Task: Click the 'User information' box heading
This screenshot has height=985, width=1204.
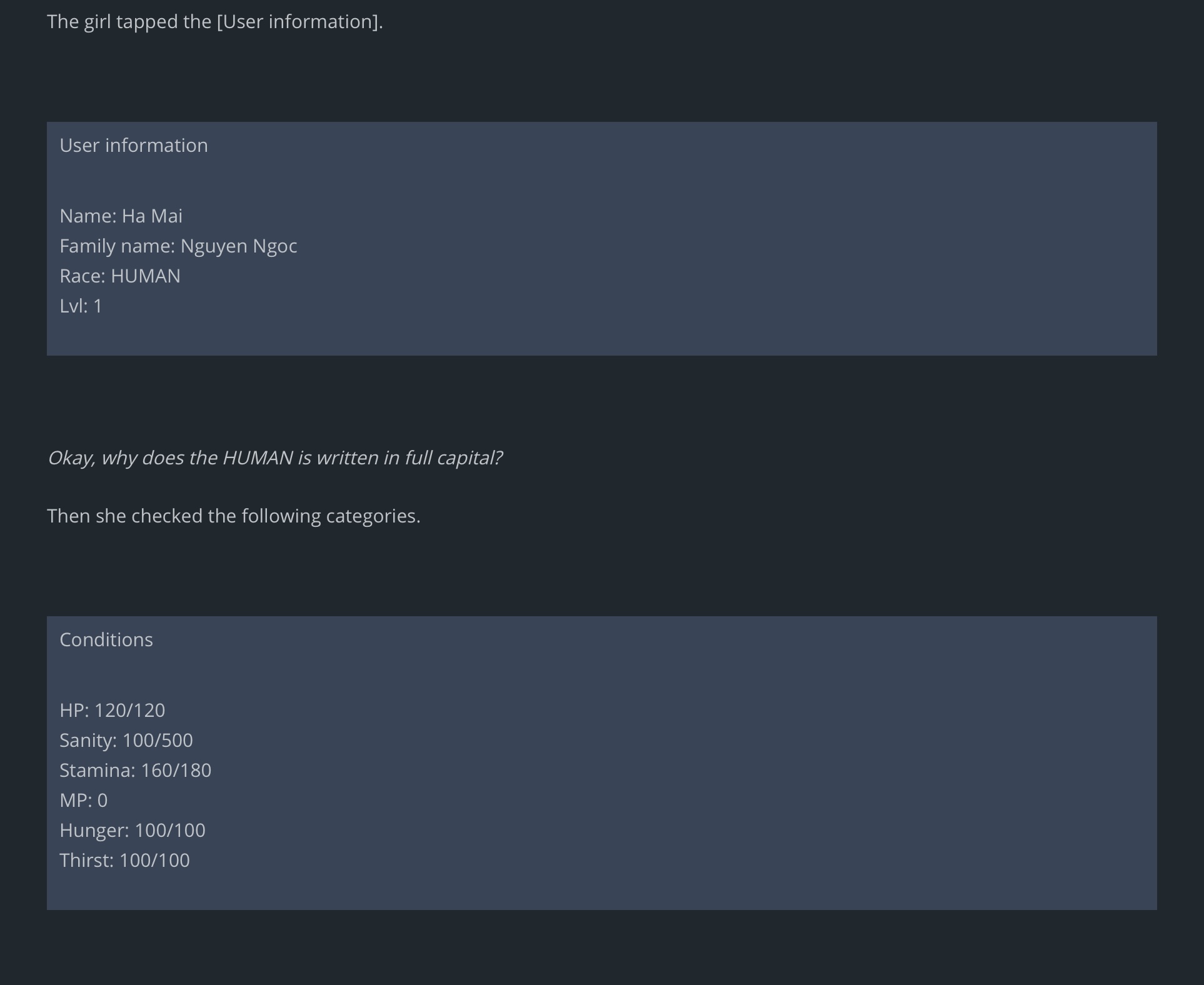Action: [x=134, y=146]
